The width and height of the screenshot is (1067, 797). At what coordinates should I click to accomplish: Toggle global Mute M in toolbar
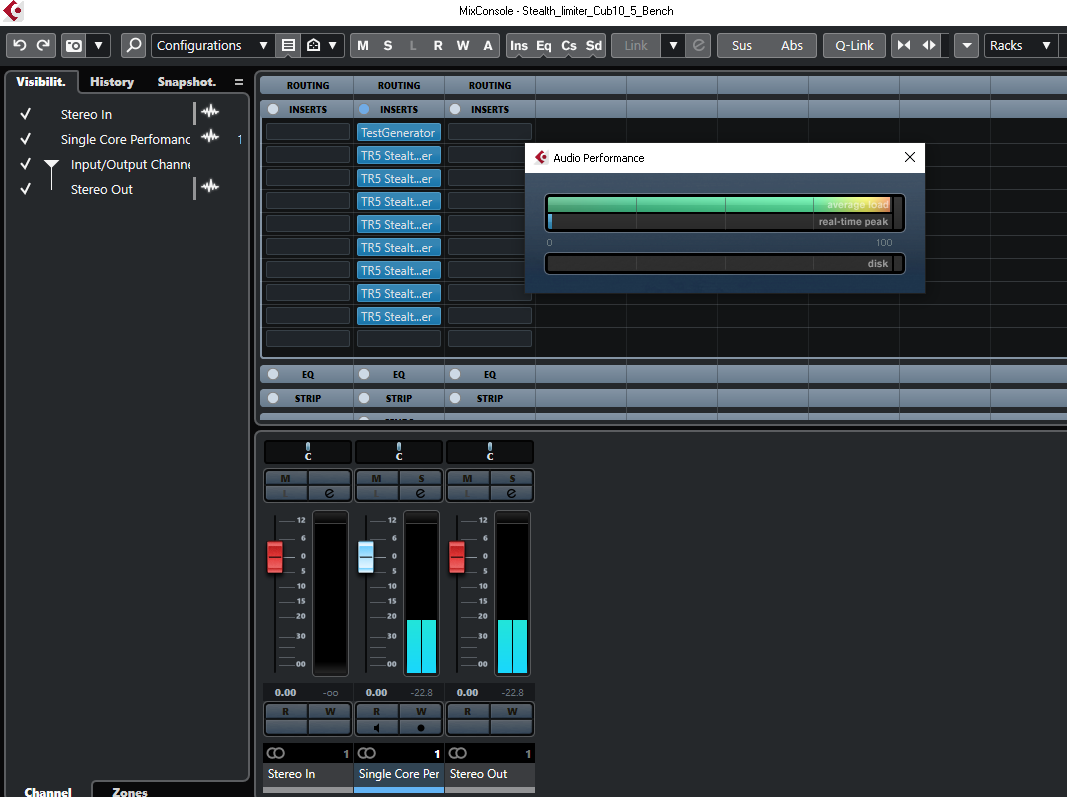(363, 46)
